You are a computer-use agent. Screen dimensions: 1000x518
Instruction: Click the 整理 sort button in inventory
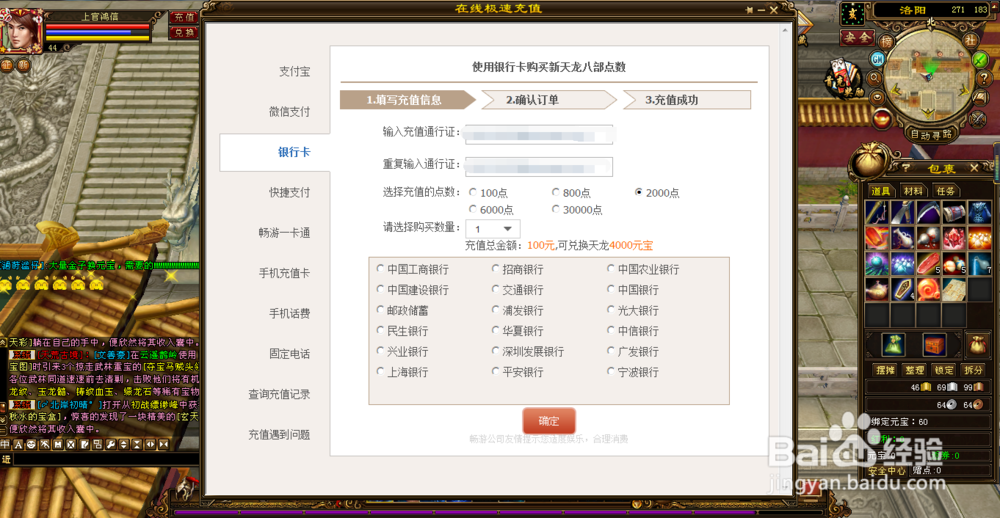coord(915,371)
